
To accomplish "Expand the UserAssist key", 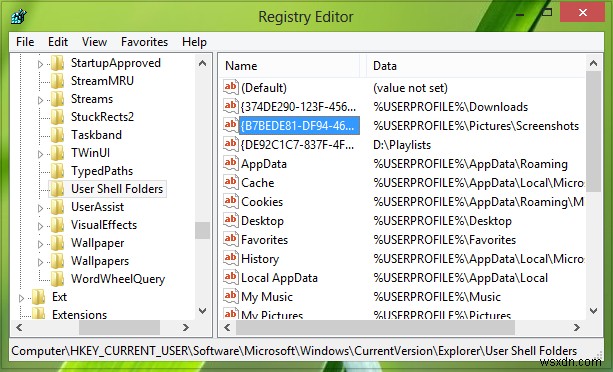I will [x=40, y=208].
